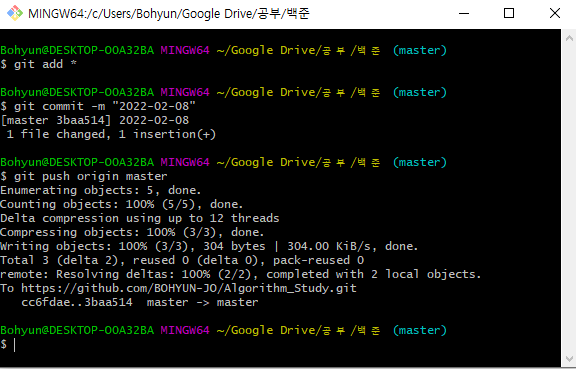Image resolution: width=576 pixels, height=369 pixels.
Task: Click the git commit -m "2022-02-08" command
Action: point(98,106)
